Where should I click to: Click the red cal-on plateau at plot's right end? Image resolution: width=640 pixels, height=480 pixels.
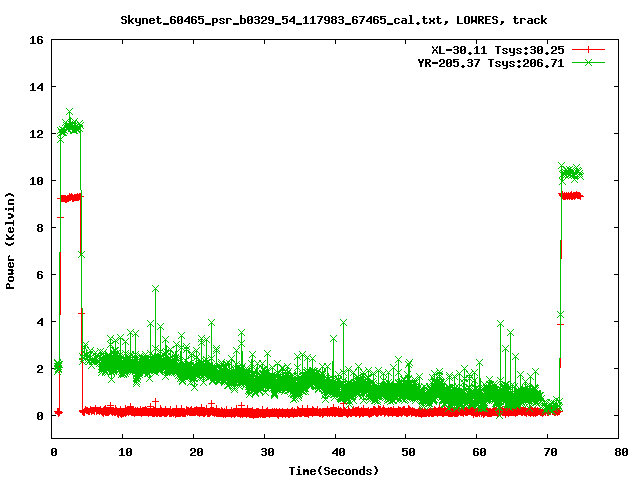[x=571, y=196]
